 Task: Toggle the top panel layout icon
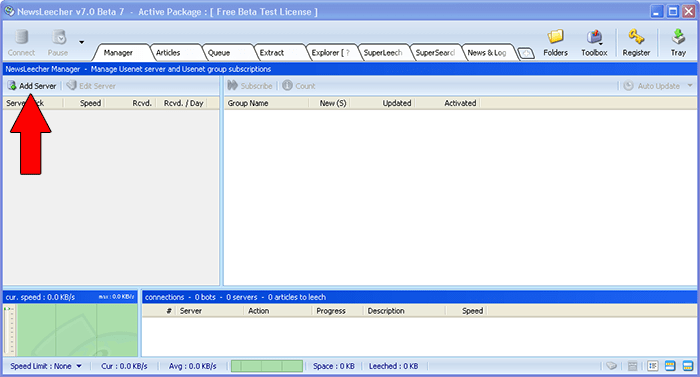click(670, 366)
